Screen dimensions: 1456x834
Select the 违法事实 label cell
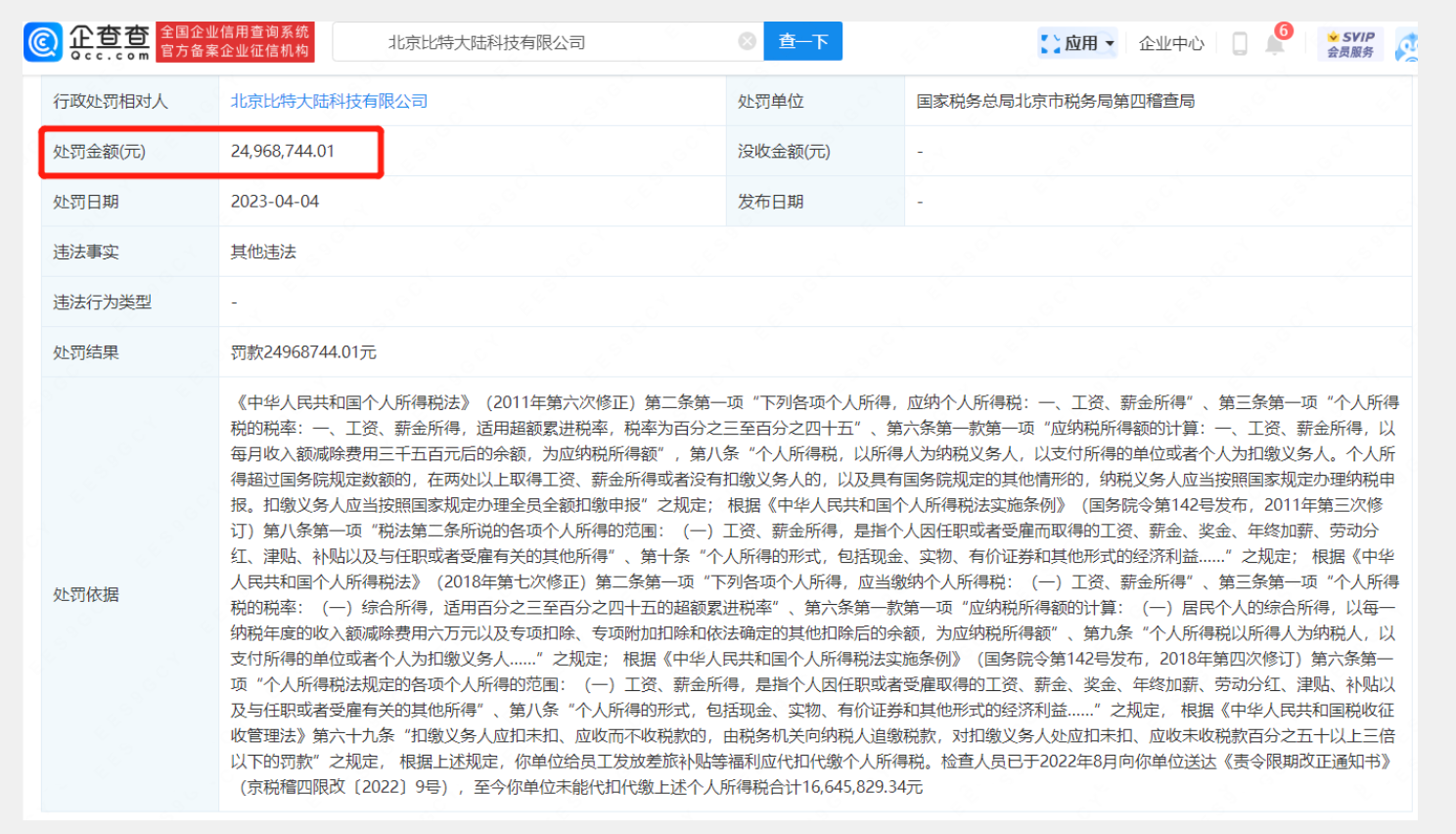[x=130, y=253]
